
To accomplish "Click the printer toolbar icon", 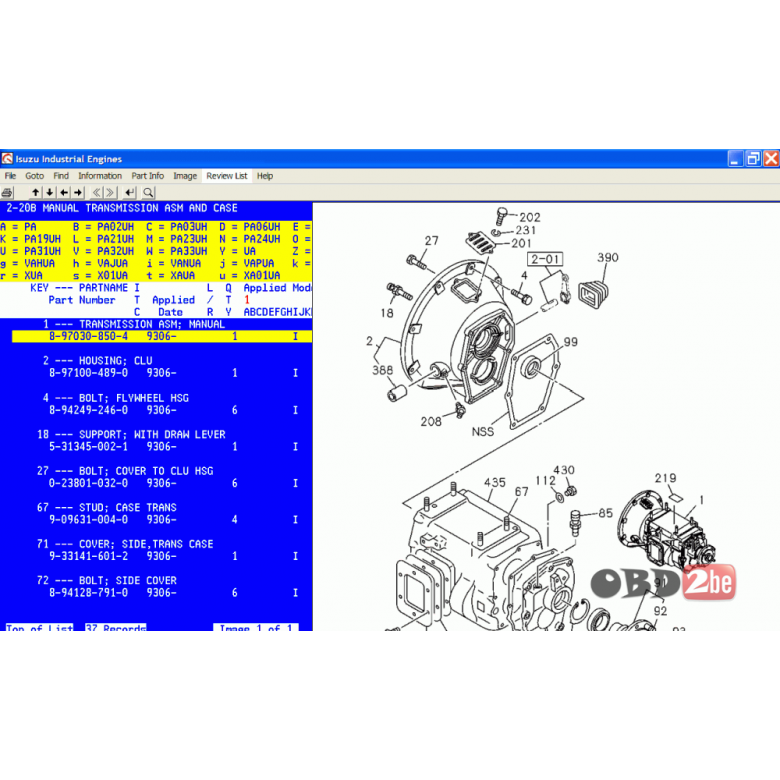I will pos(7,193).
